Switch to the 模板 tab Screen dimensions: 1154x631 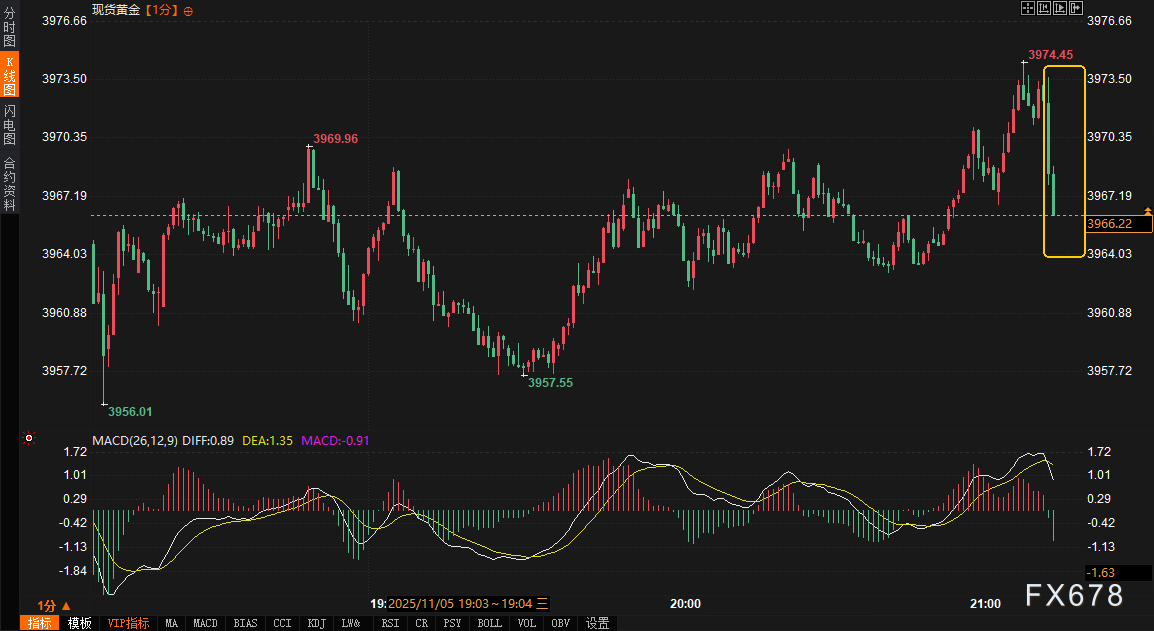[80, 623]
